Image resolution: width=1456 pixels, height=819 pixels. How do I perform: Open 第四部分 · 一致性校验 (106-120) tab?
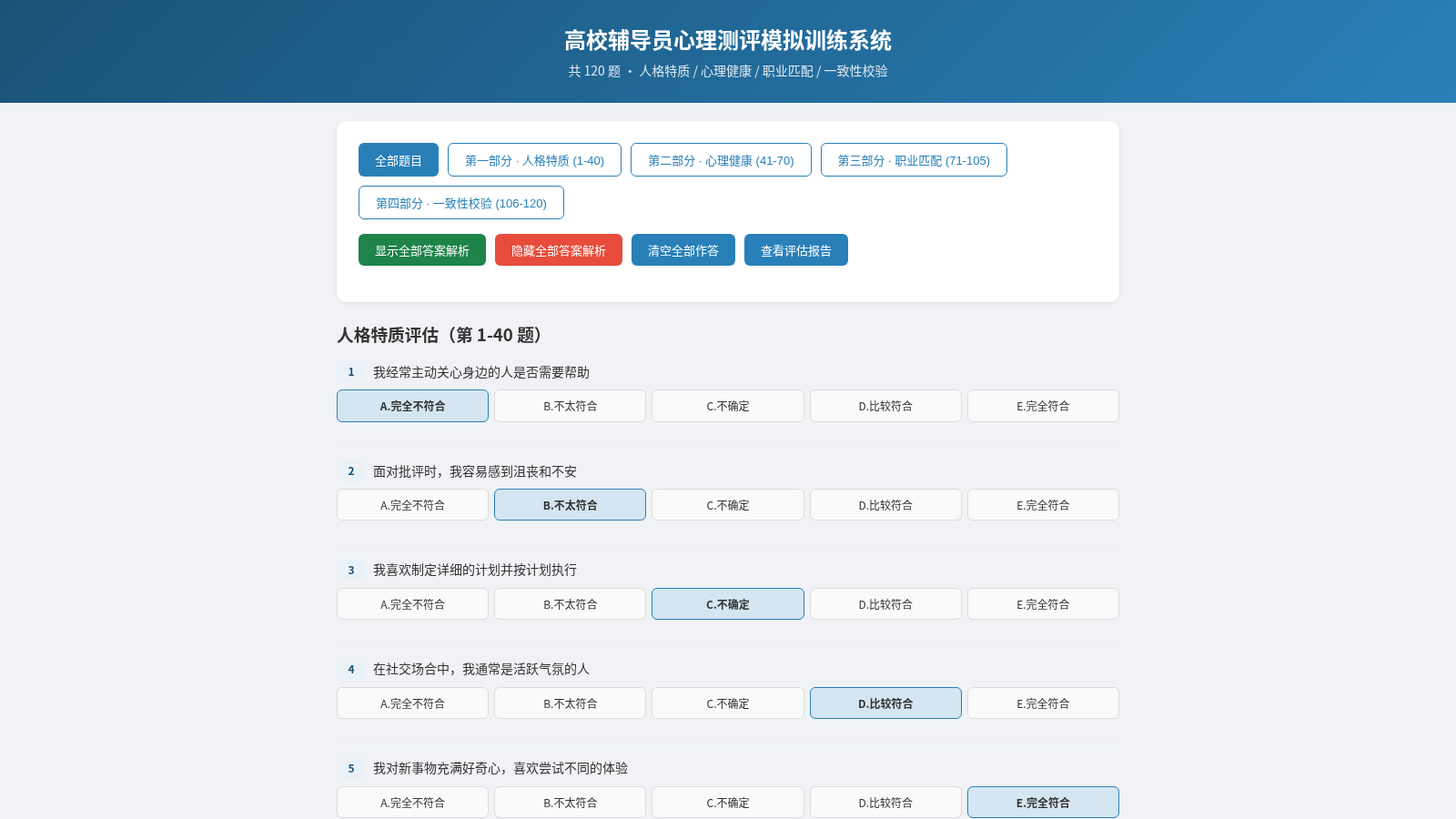tap(461, 203)
